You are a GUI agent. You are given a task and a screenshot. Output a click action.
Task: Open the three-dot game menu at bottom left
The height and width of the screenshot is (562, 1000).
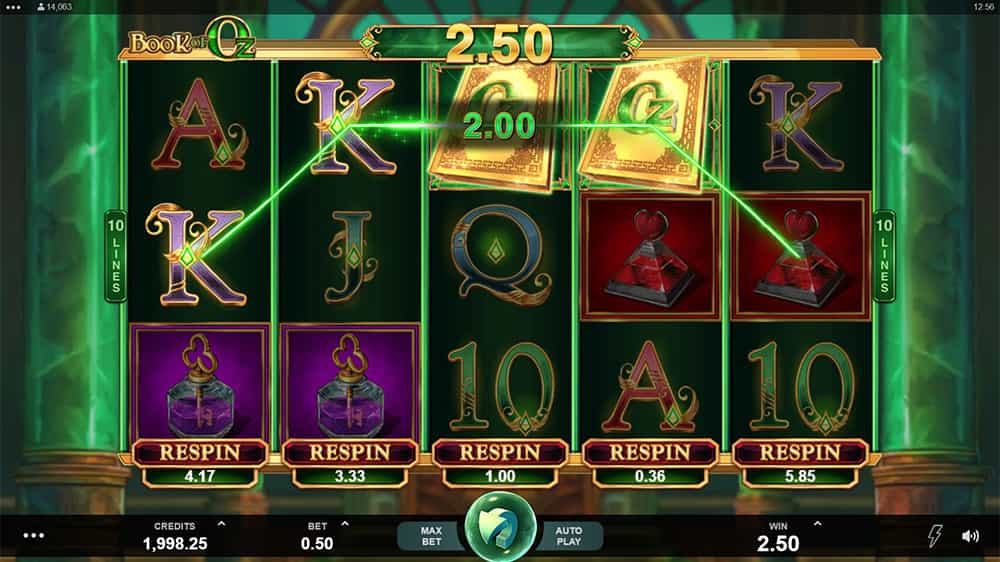point(34,535)
